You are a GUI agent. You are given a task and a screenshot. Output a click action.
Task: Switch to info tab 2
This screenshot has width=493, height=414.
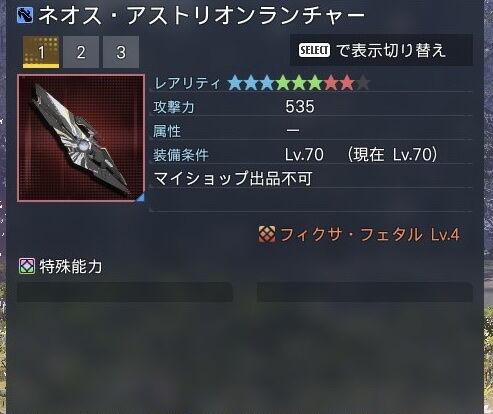pyautogui.click(x=81, y=52)
